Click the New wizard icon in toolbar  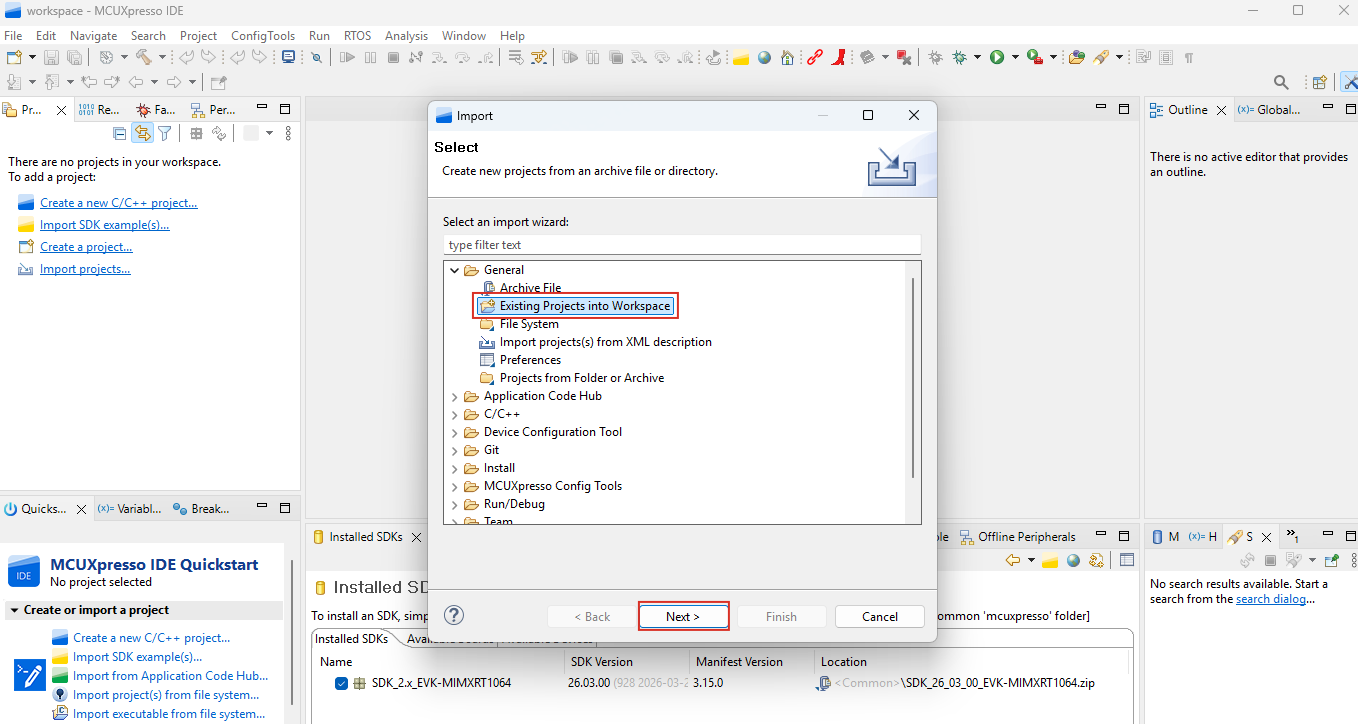point(13,57)
